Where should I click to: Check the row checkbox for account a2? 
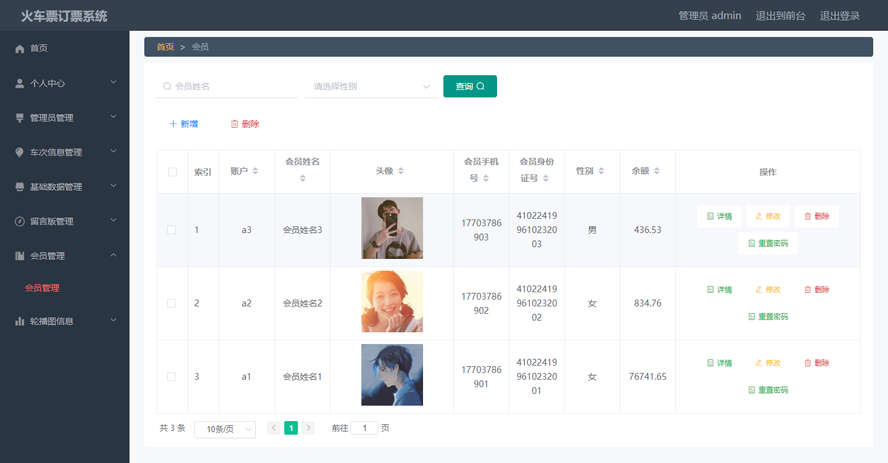(x=171, y=303)
